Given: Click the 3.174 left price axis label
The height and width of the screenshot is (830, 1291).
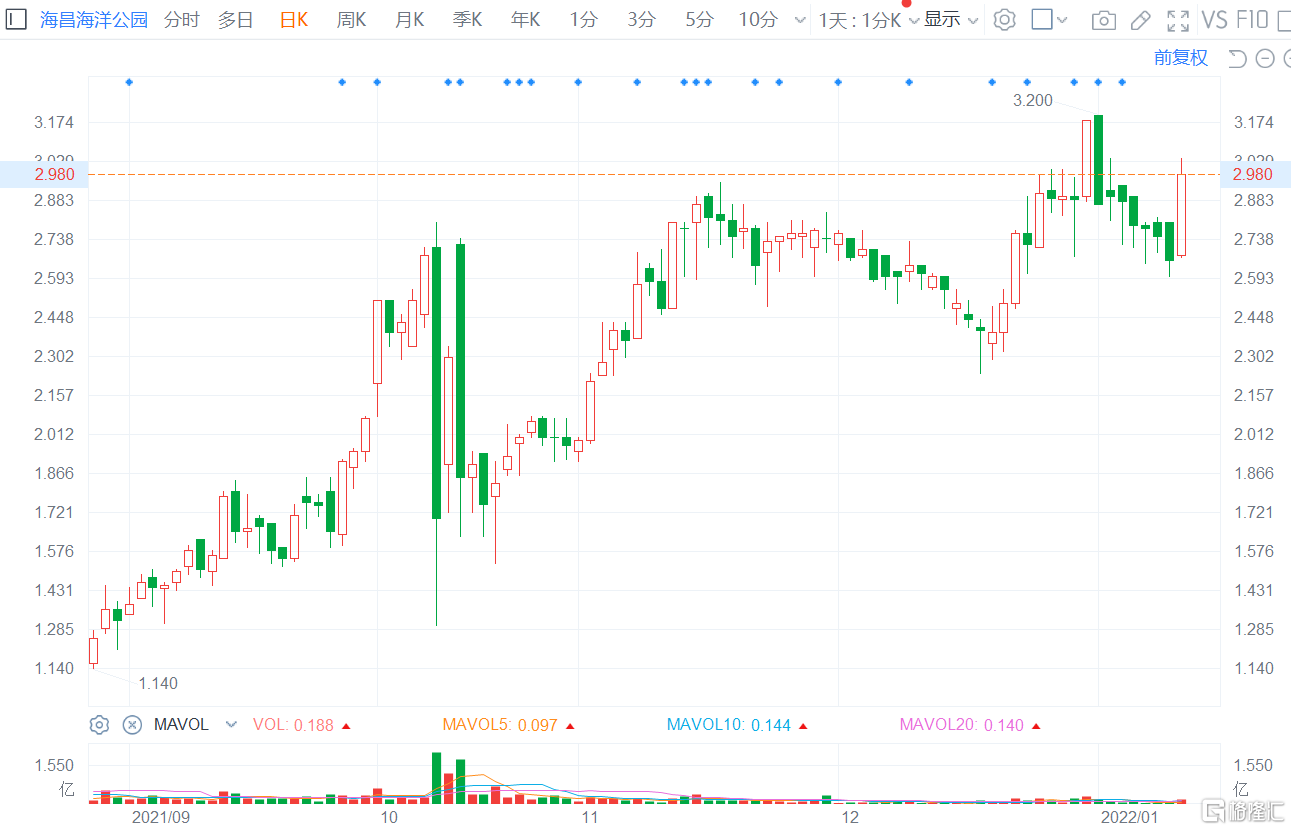Looking at the screenshot, I should point(55,123).
